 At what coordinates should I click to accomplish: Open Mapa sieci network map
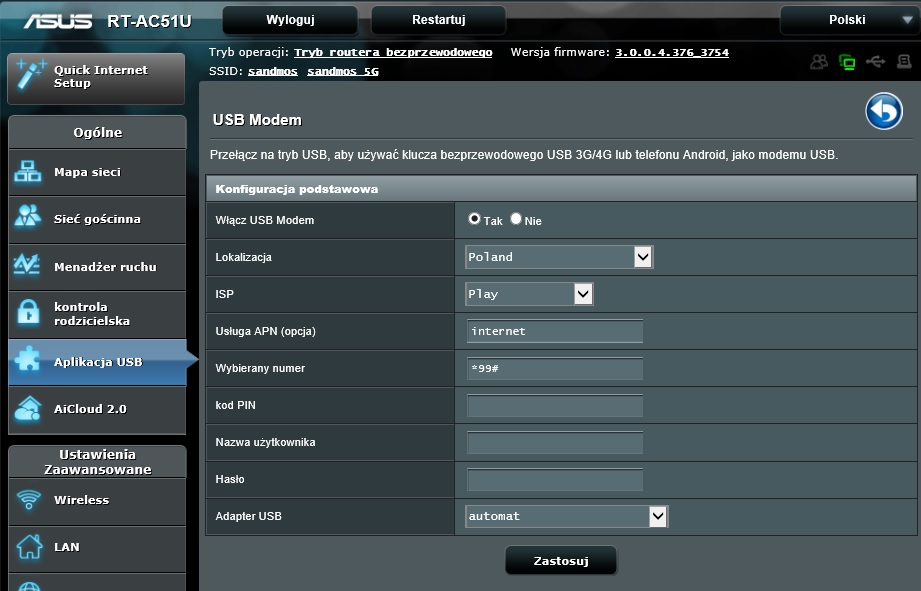point(96,172)
